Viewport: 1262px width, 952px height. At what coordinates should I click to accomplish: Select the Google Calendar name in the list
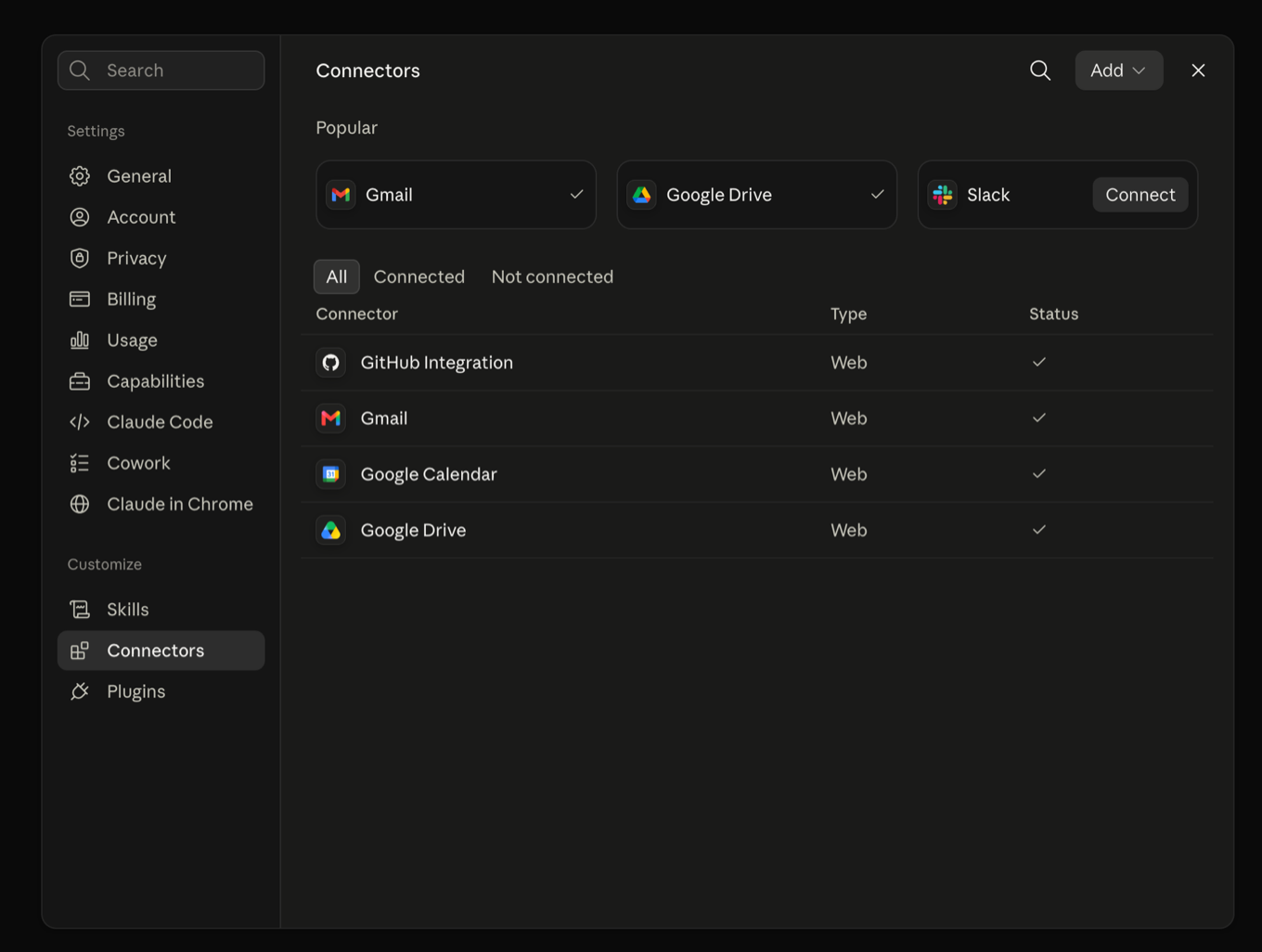(x=429, y=474)
